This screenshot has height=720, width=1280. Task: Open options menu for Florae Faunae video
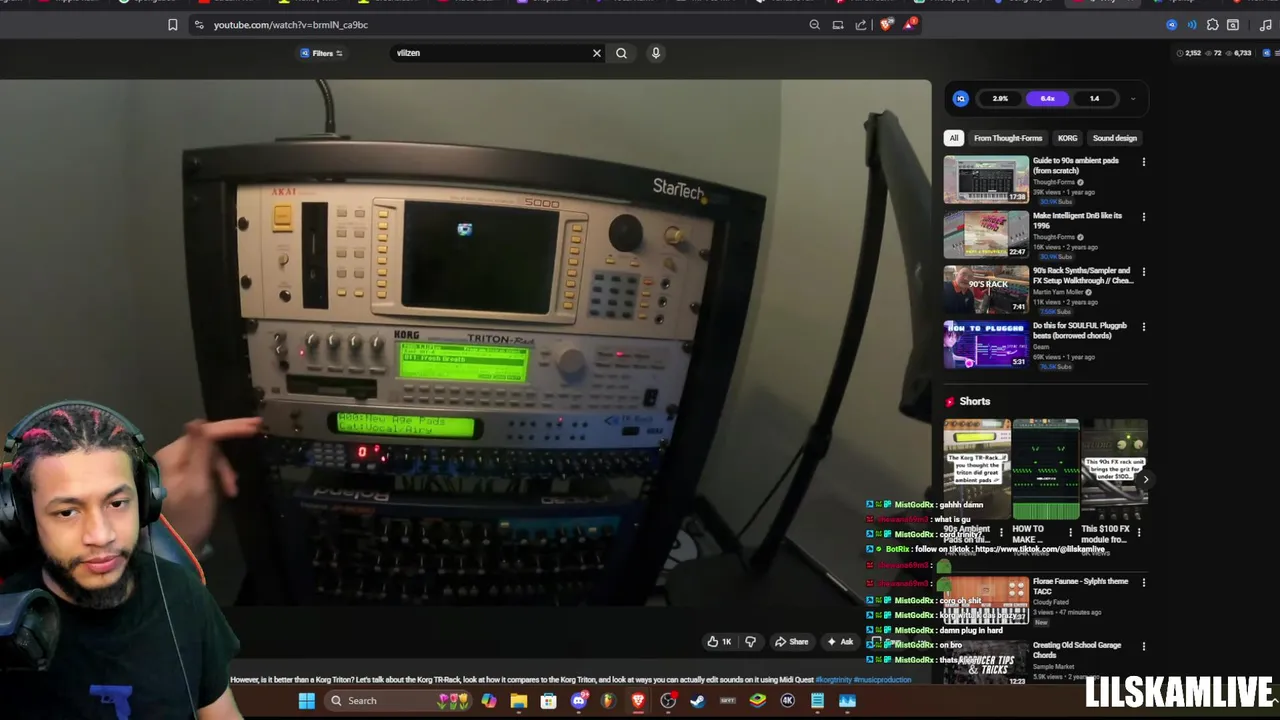pos(1144,582)
